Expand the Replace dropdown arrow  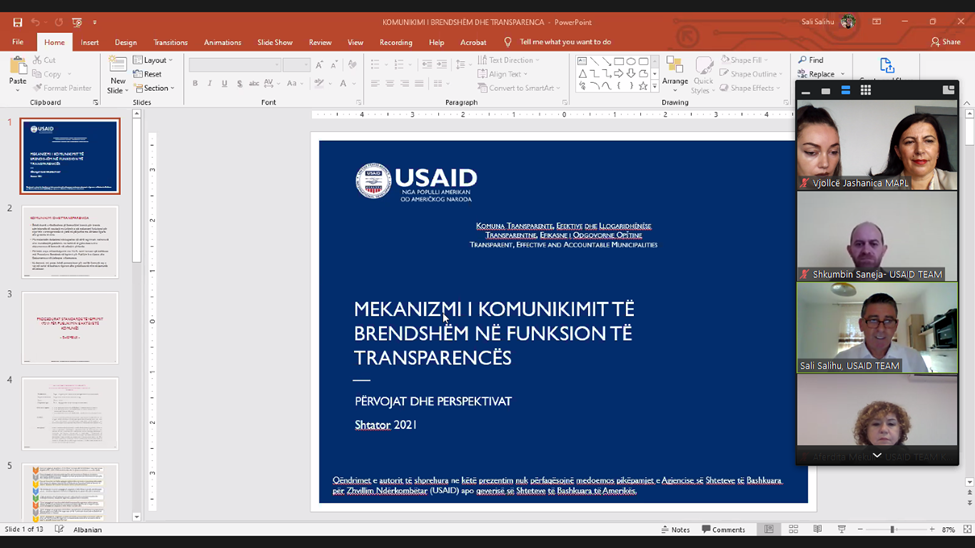click(843, 74)
